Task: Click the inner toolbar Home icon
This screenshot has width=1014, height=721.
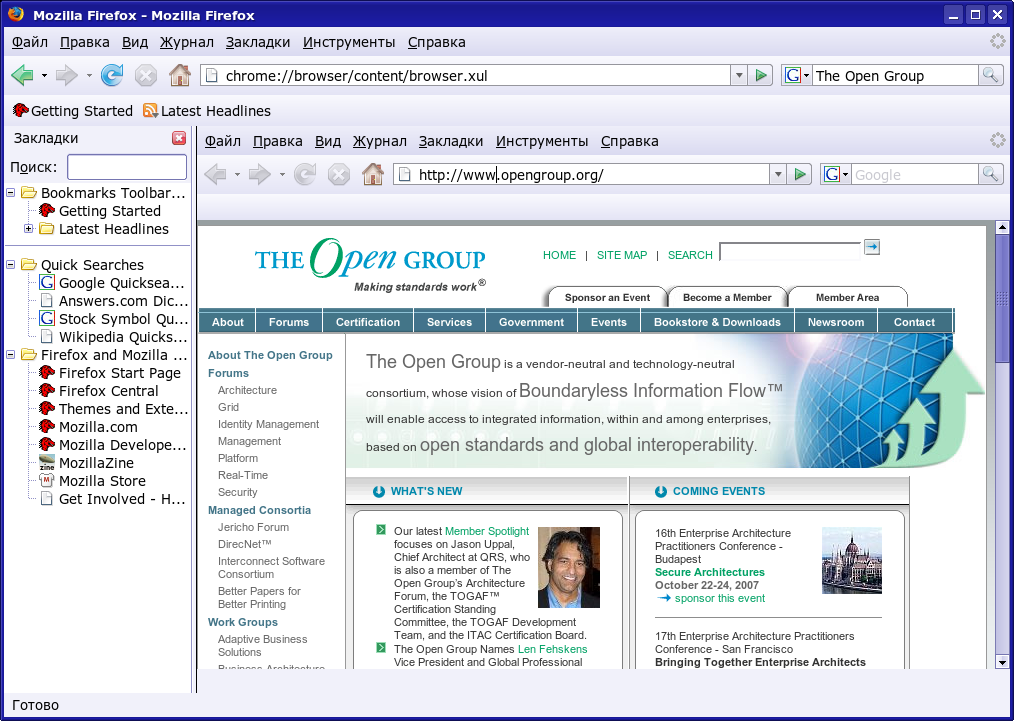Action: [x=372, y=174]
